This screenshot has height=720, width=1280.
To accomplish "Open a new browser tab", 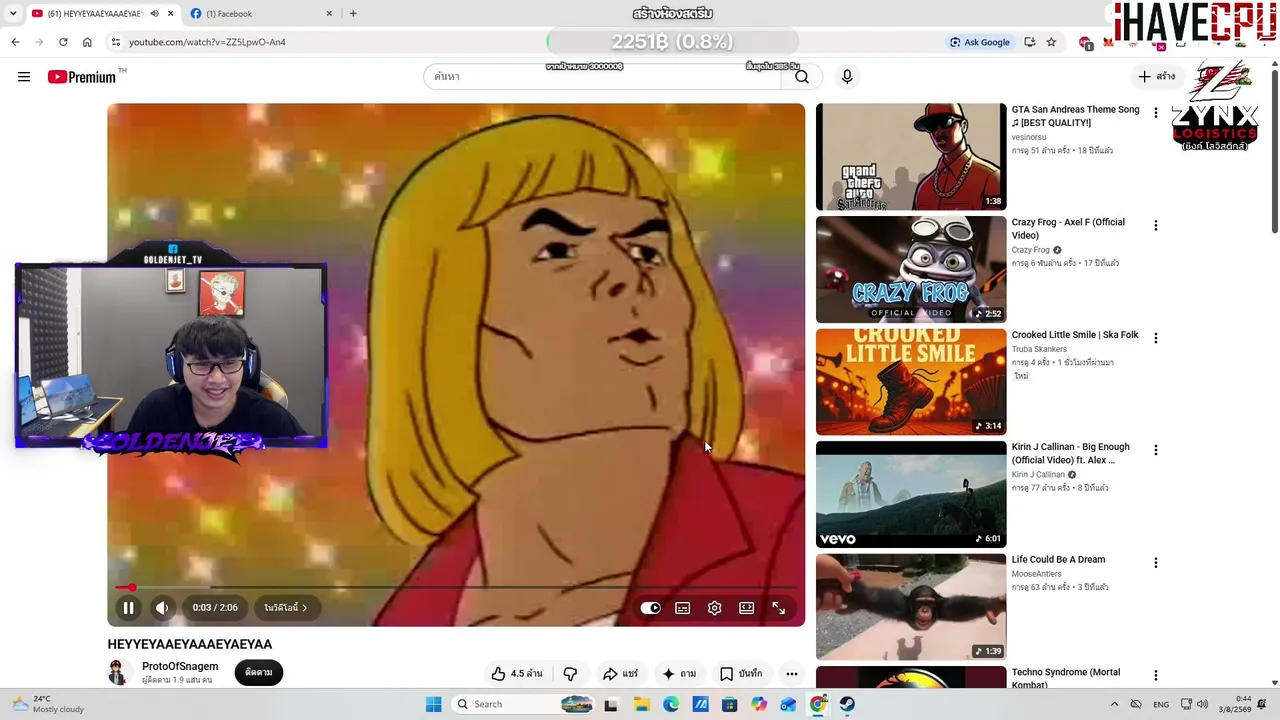I will [353, 14].
